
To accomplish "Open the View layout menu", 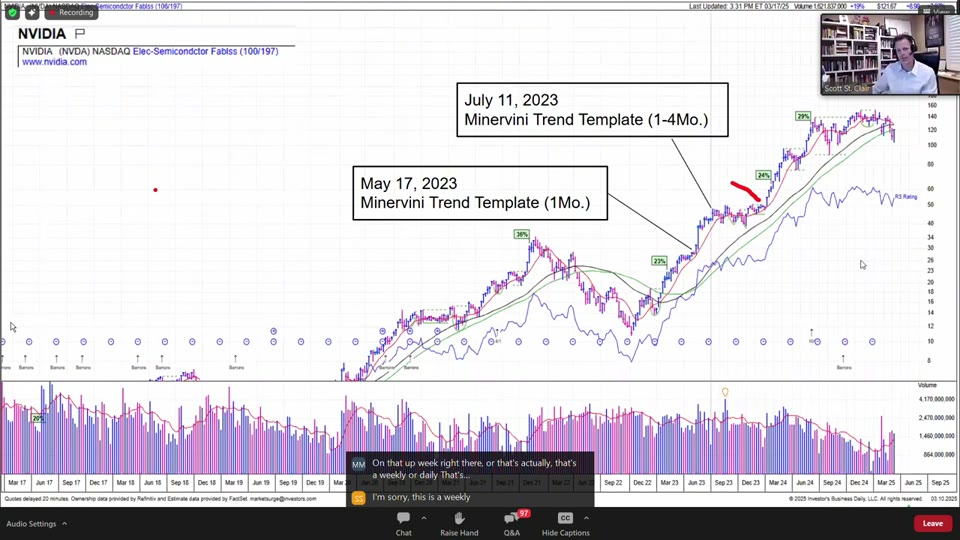I will point(938,11).
